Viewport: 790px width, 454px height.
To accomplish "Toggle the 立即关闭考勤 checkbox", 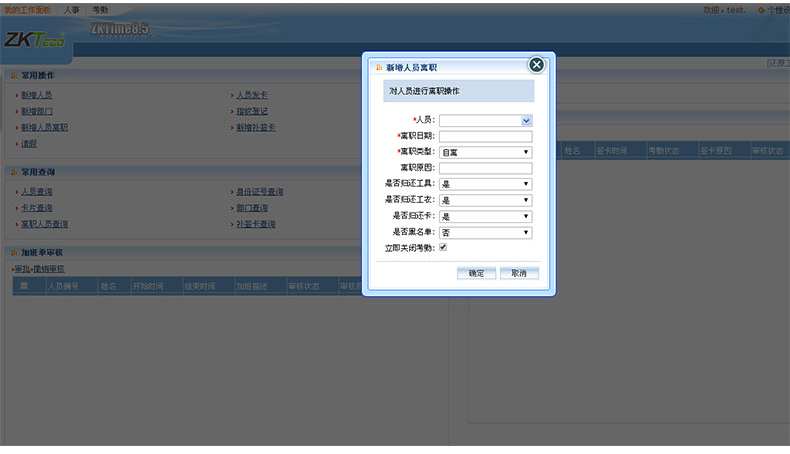I will click(442, 247).
